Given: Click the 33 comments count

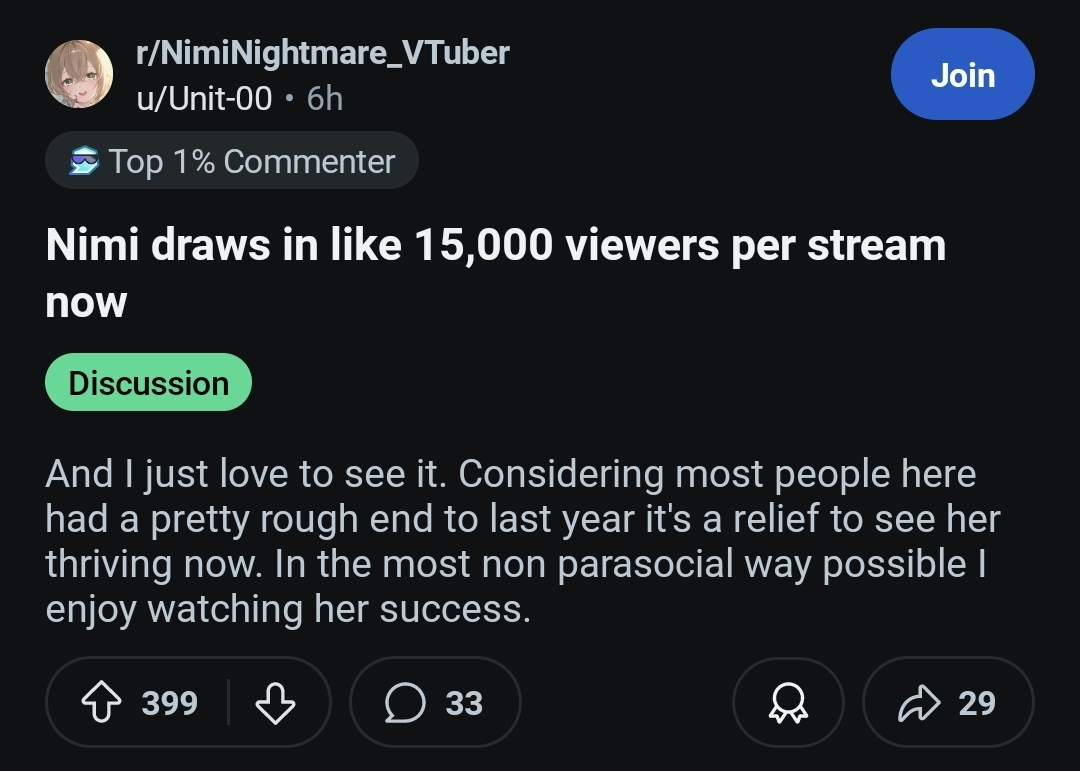Looking at the screenshot, I should click(464, 703).
